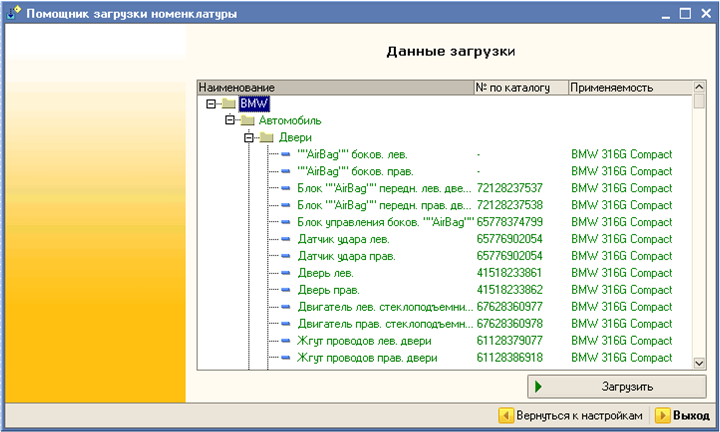The width and height of the screenshot is (720, 432).
Task: Click the back arrow icon of Вернуться к настройкам
Action: click(x=506, y=415)
